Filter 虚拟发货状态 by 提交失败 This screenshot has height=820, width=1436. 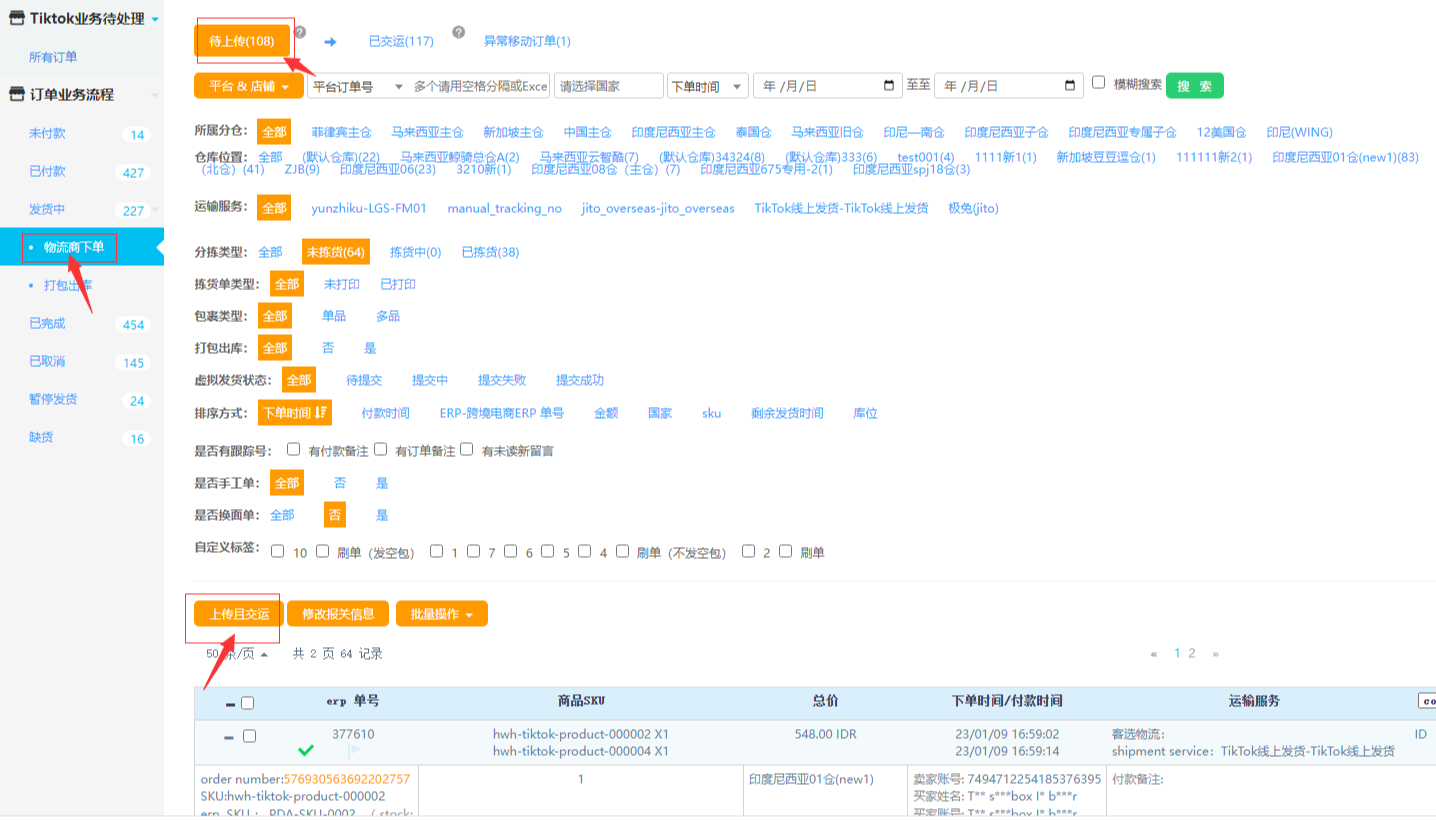click(x=502, y=380)
